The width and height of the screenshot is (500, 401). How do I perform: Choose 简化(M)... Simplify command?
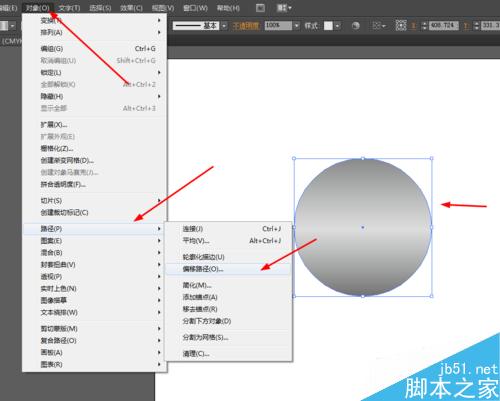(229, 285)
